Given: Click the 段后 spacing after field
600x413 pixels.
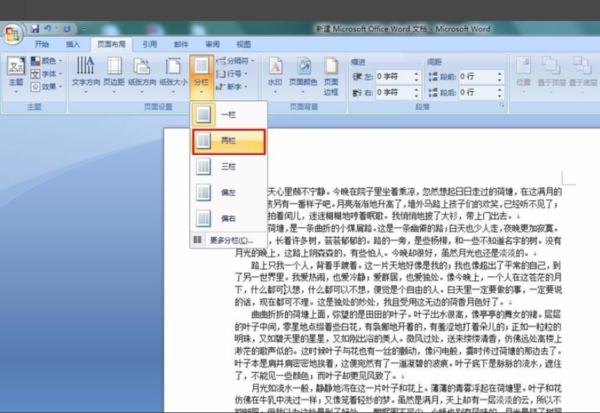Looking at the screenshot, I should coord(481,92).
